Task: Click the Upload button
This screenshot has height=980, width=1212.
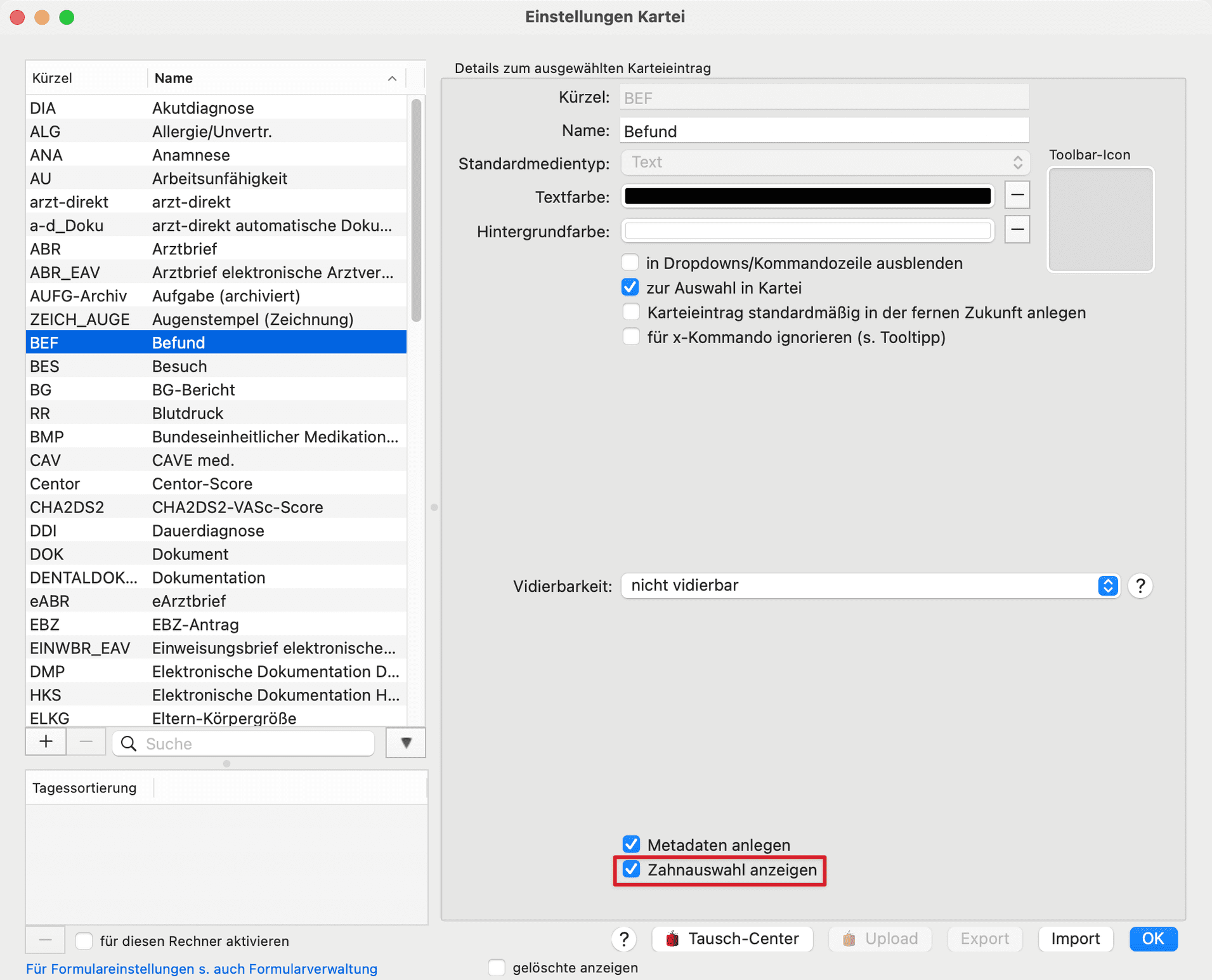Action: (880, 939)
